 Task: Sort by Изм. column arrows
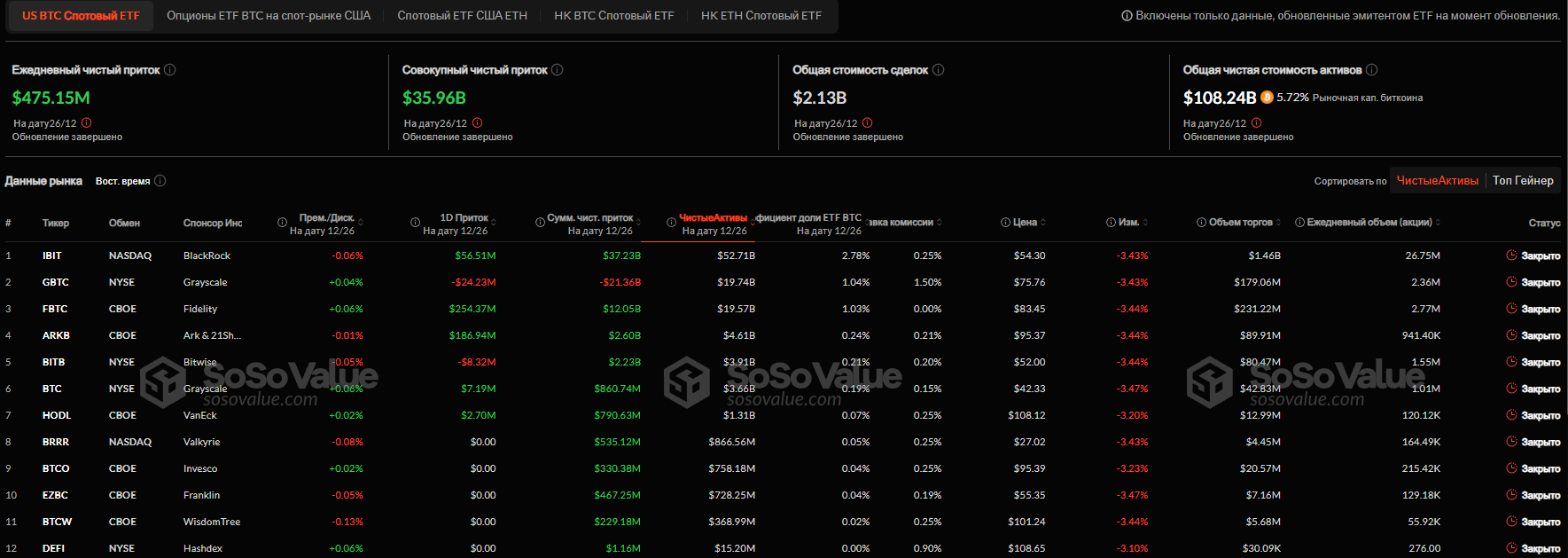pos(1146,223)
